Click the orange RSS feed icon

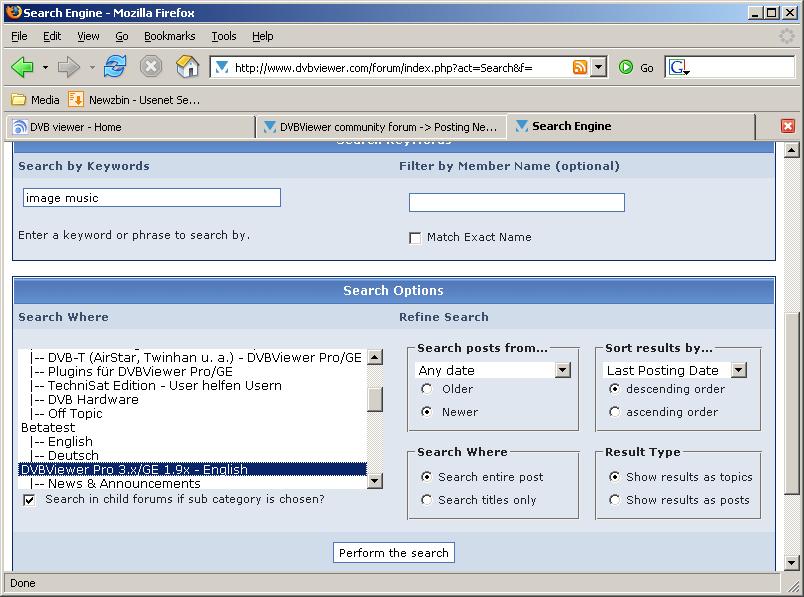579,67
